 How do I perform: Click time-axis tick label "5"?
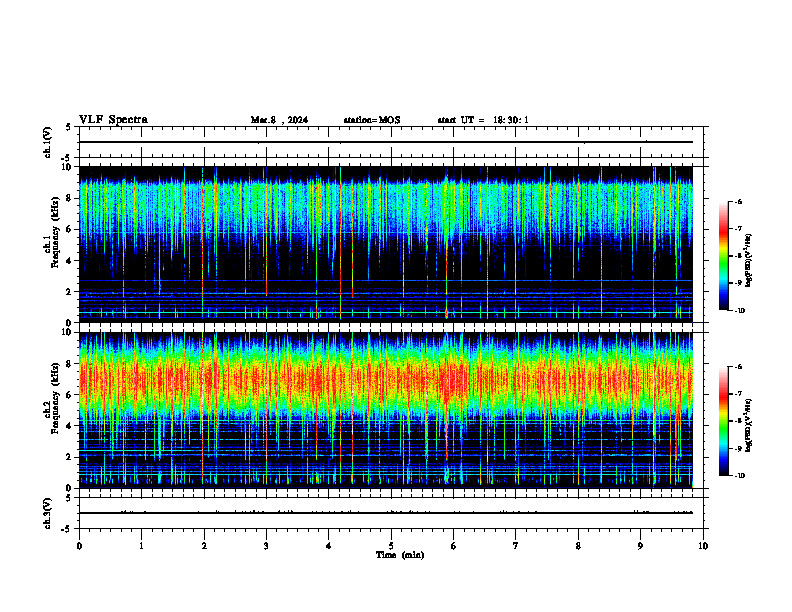coord(391,546)
